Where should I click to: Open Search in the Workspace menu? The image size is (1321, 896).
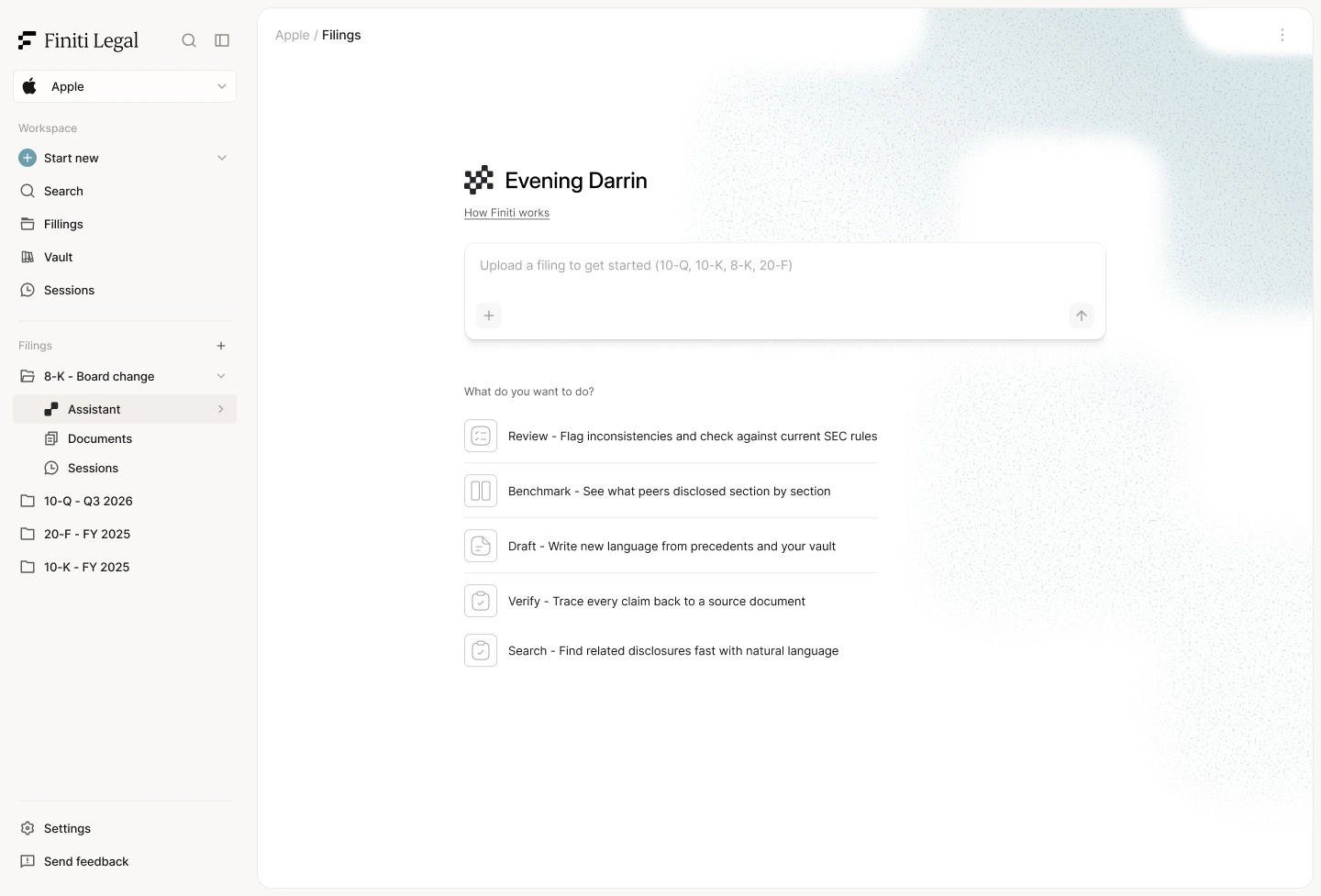point(125,191)
